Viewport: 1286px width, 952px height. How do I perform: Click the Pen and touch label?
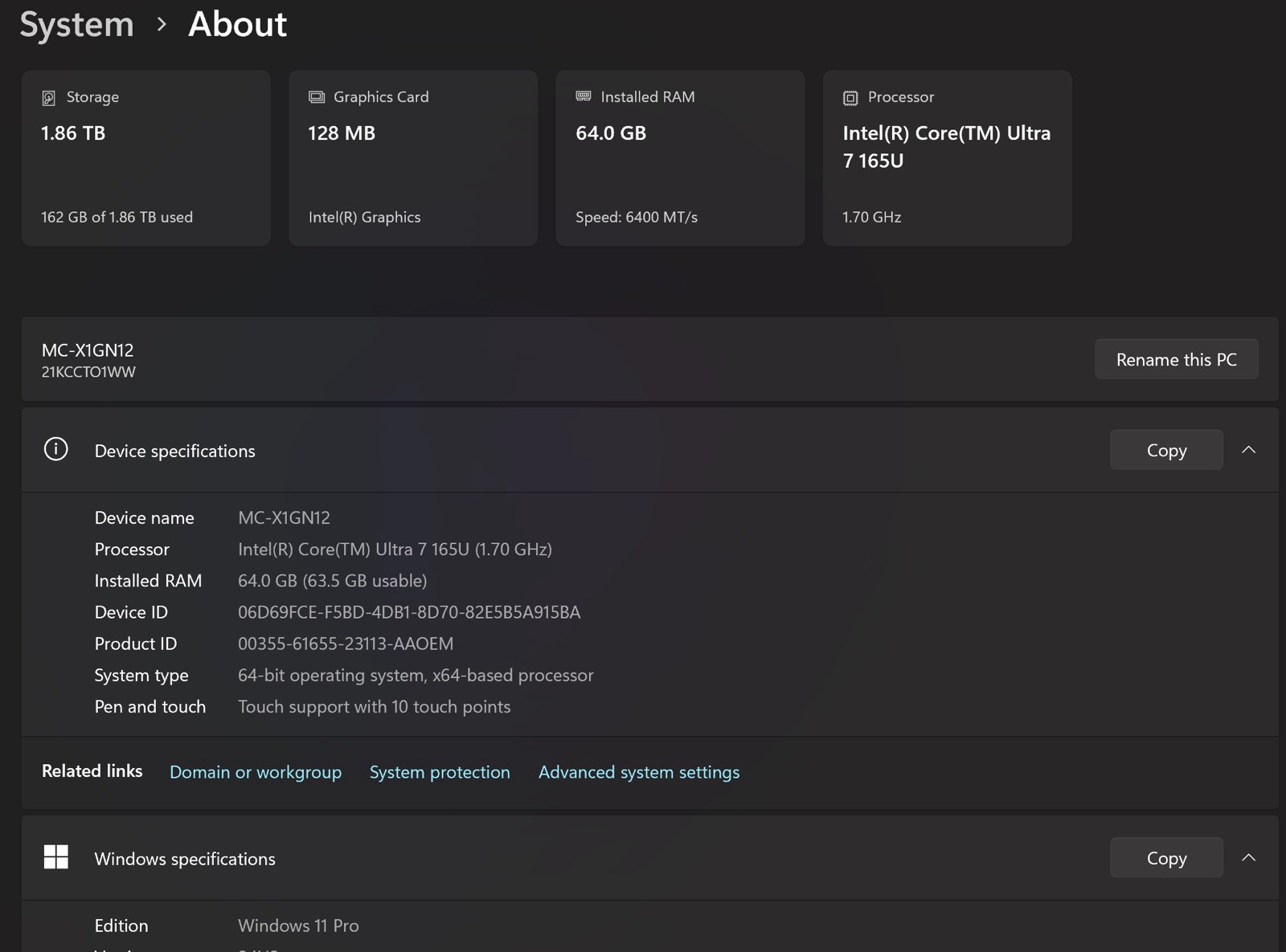[x=150, y=706]
